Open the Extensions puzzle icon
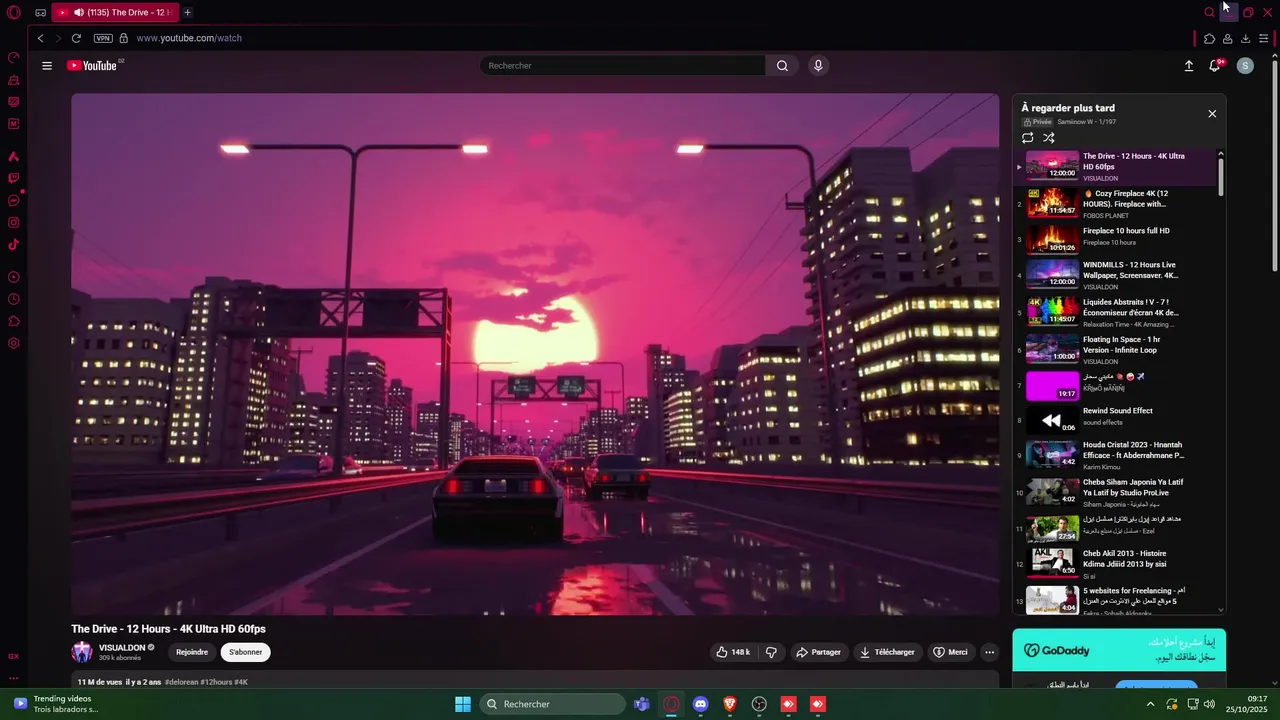 (1209, 38)
